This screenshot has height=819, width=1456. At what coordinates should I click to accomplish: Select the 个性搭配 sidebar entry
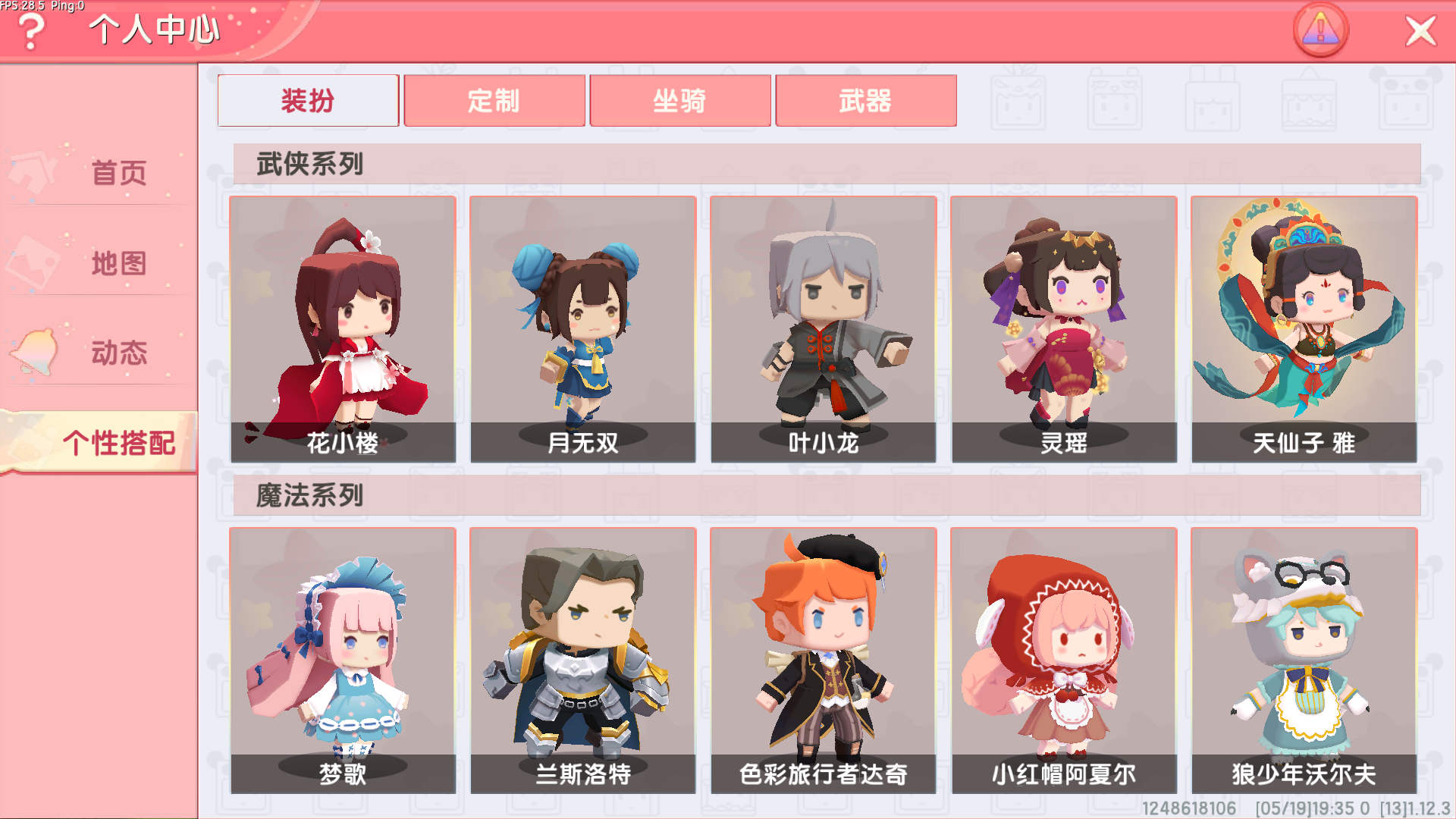click(x=99, y=443)
